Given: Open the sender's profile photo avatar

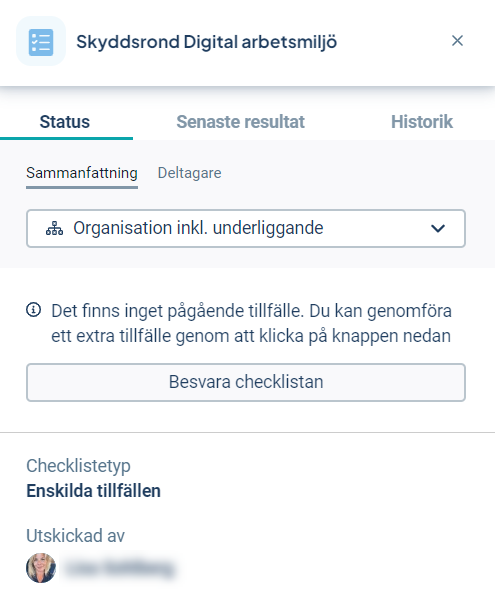Looking at the screenshot, I should (41, 568).
